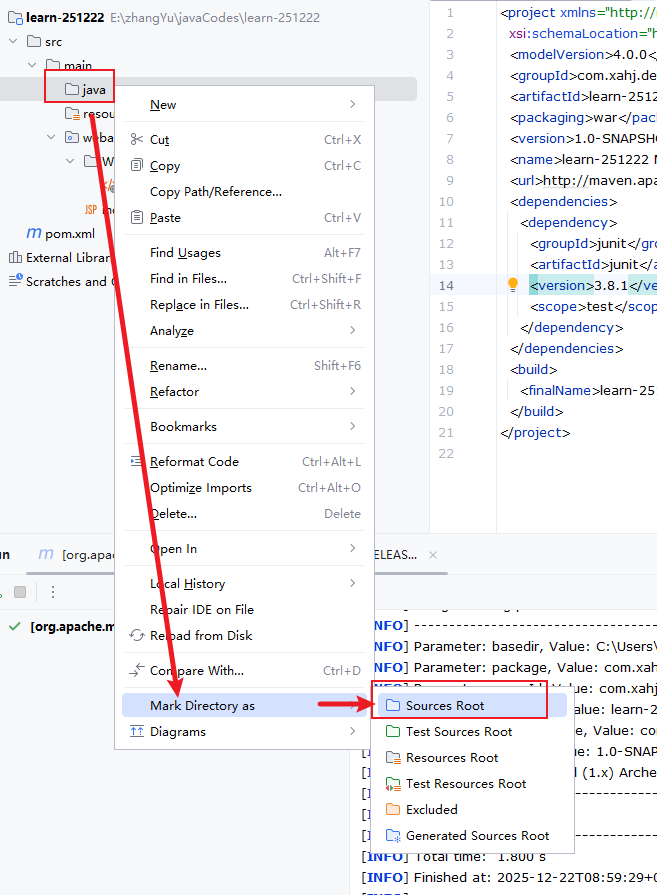Click the Diagrams icon

click(136, 731)
